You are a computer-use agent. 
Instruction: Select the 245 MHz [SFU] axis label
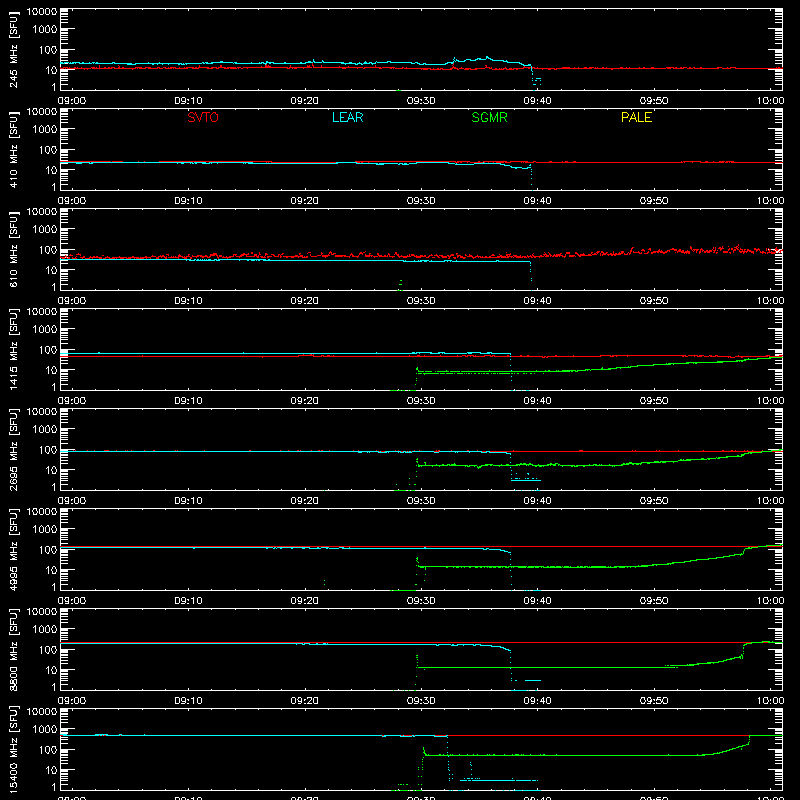point(13,49)
